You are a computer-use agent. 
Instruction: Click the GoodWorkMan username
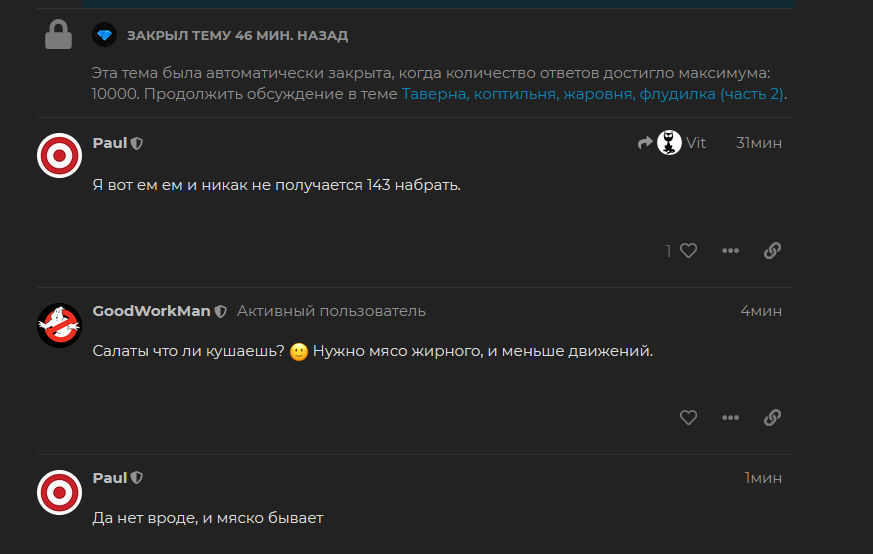151,311
